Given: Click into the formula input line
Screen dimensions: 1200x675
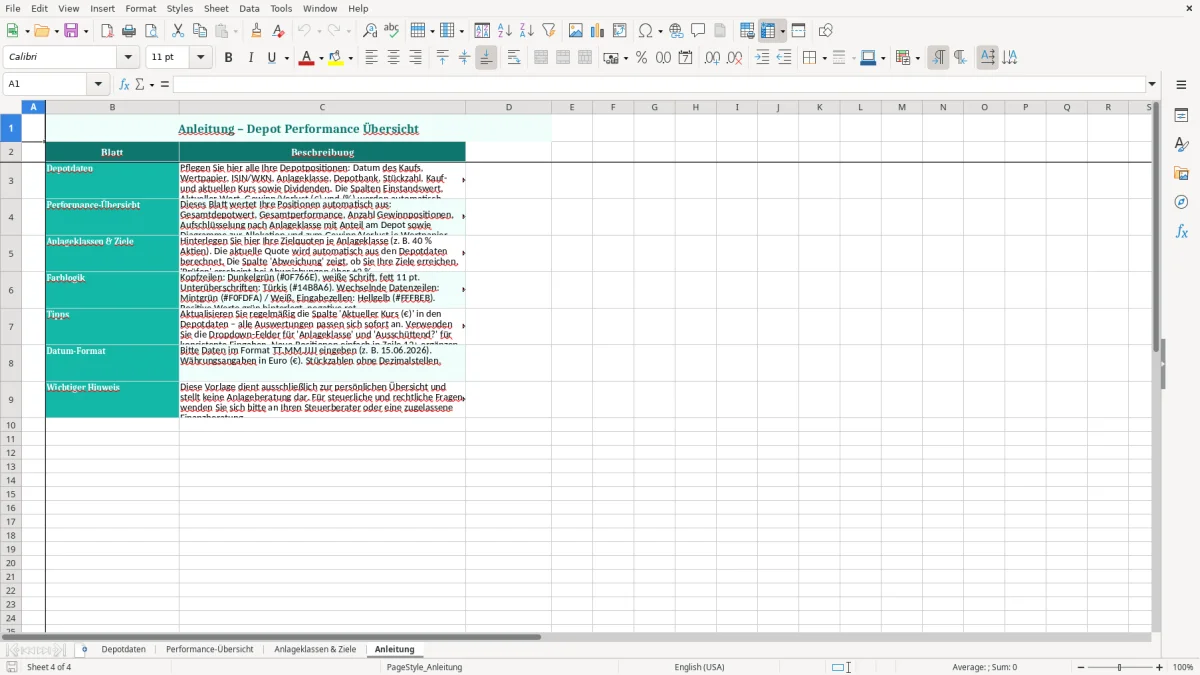Looking at the screenshot, I should click(x=660, y=84).
